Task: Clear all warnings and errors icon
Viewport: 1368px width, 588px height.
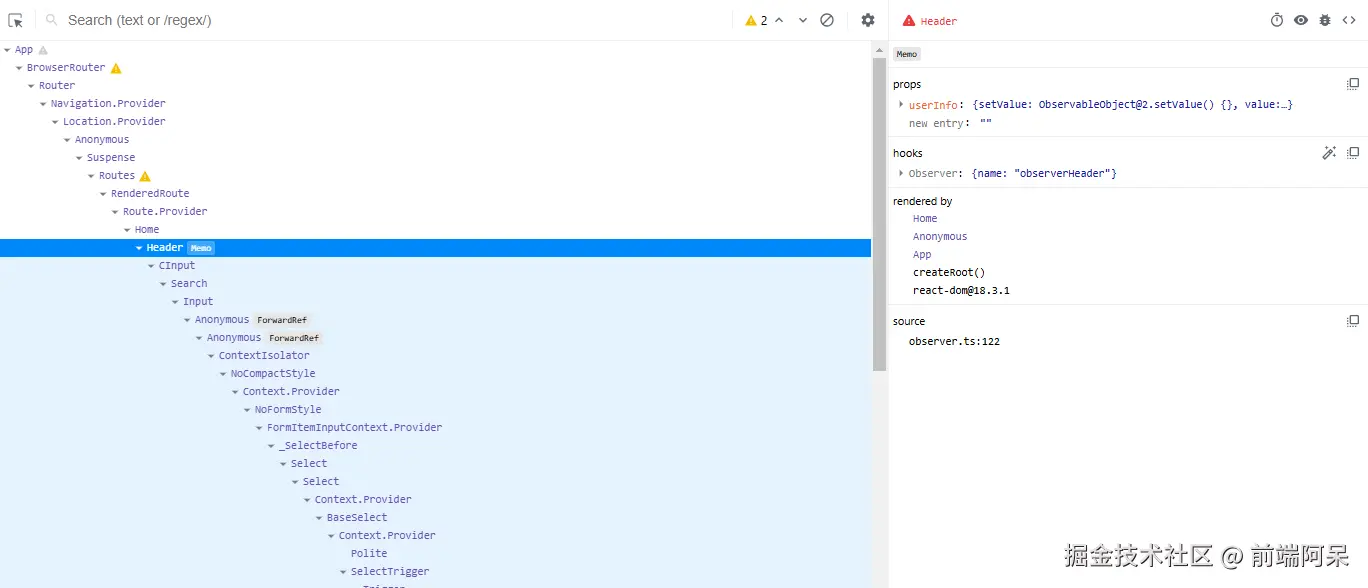Action: point(827,20)
